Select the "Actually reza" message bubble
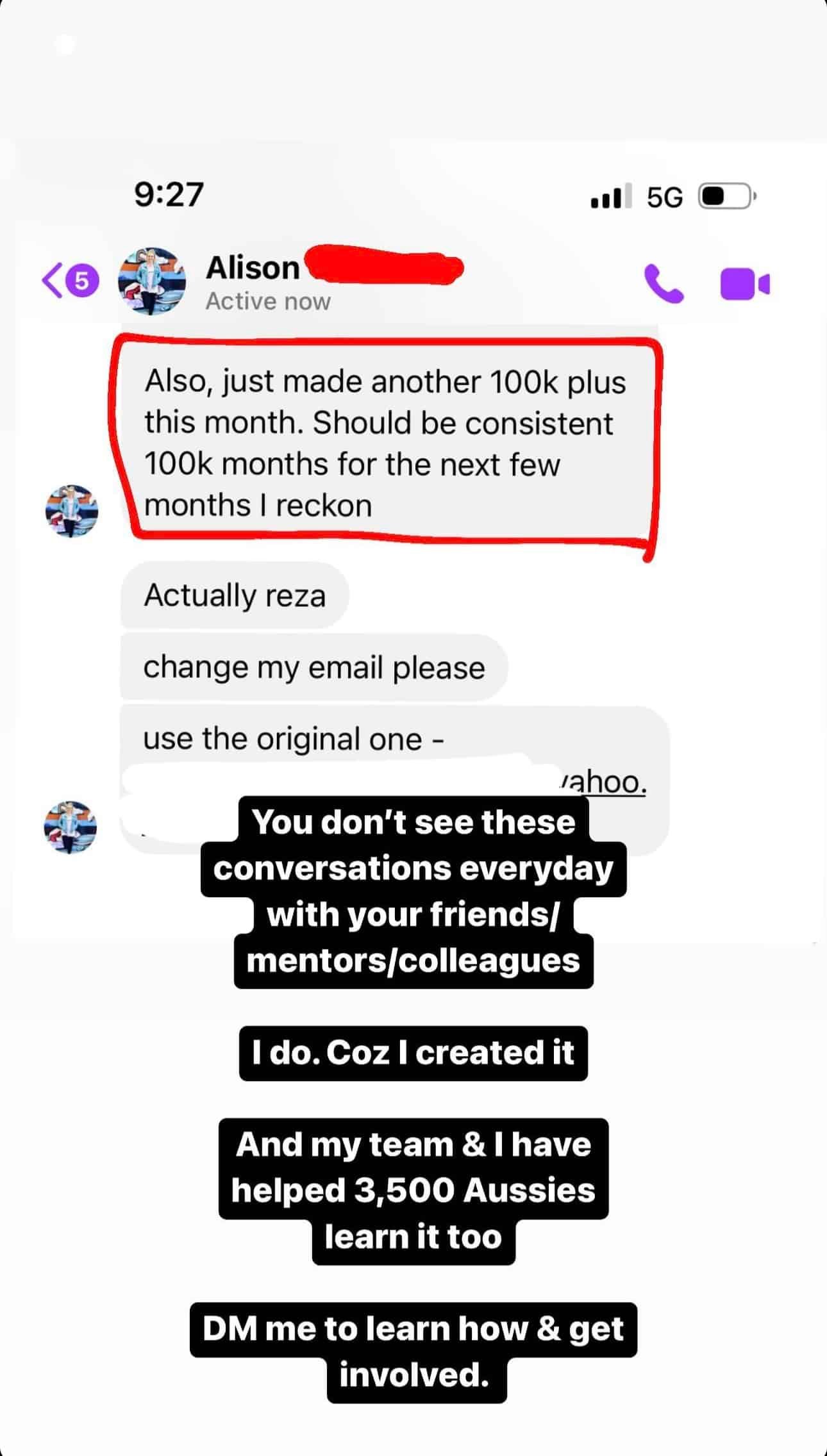This screenshot has height=1456, width=827. click(x=235, y=595)
